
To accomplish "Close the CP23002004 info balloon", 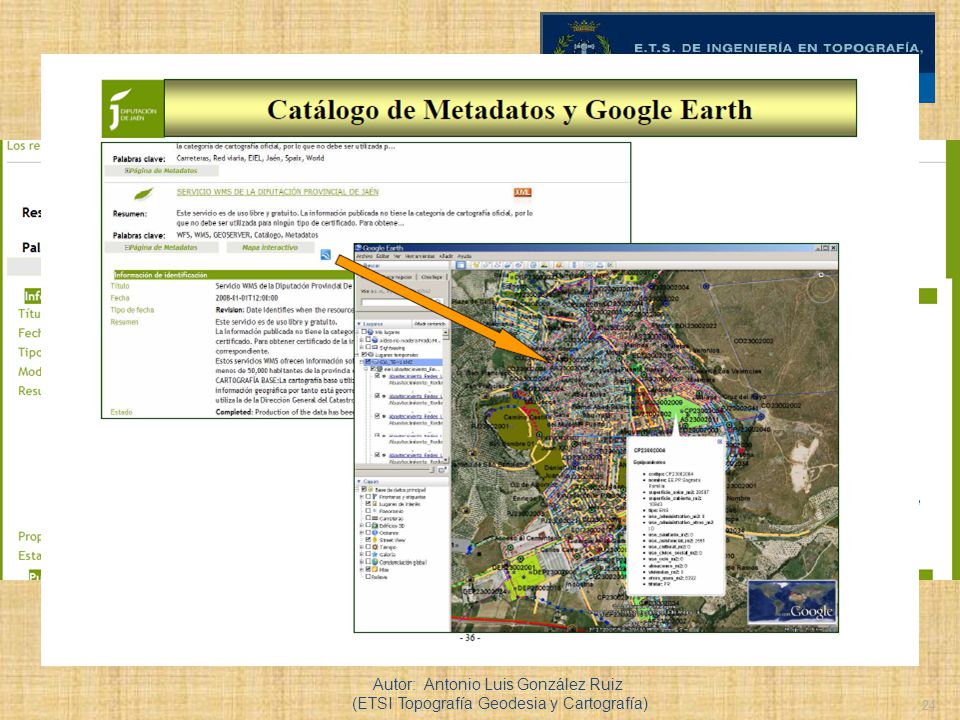I will (719, 441).
